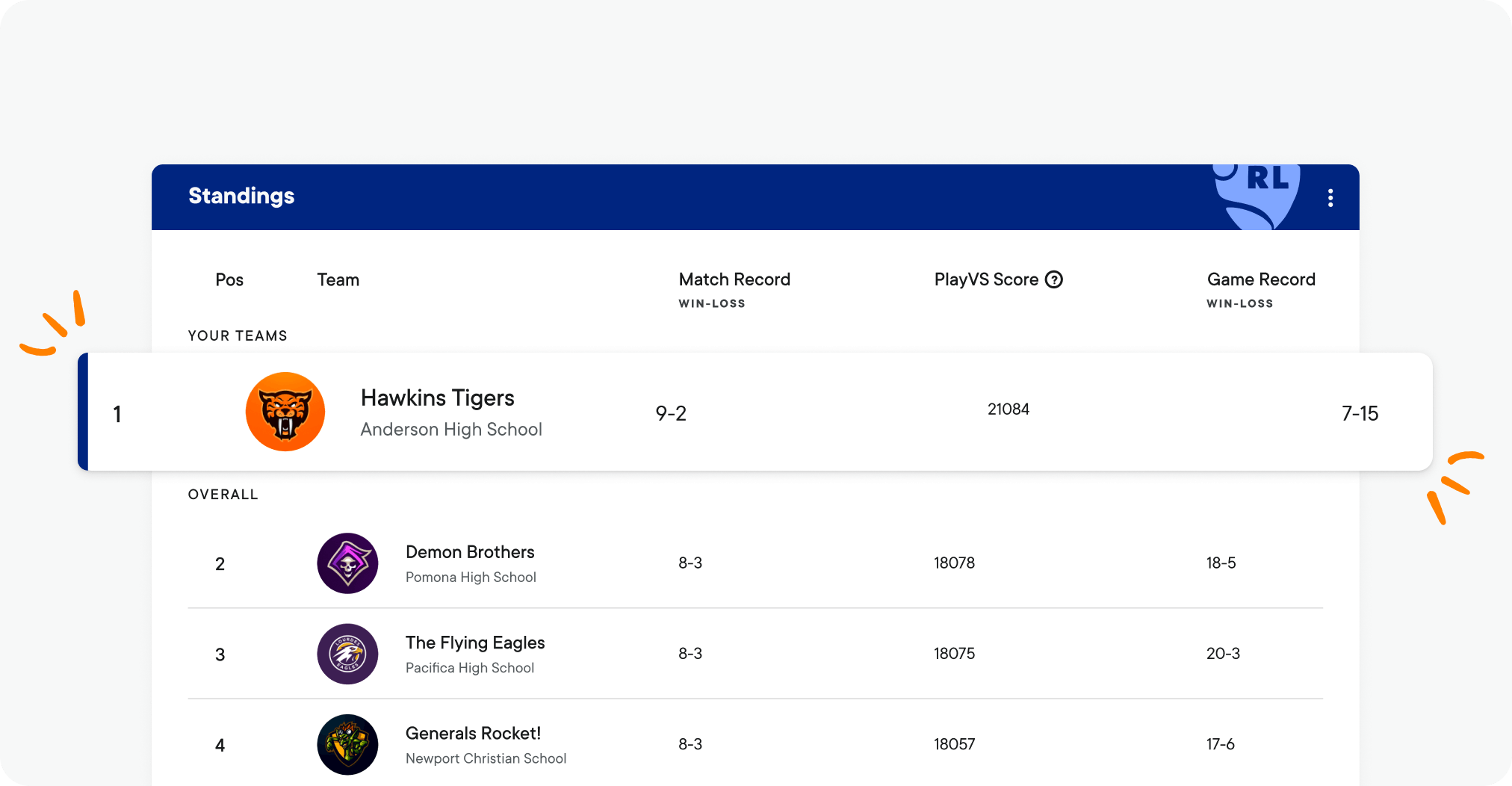1512x786 pixels.
Task: Click the Generals Rocket! team logo
Action: point(347,744)
